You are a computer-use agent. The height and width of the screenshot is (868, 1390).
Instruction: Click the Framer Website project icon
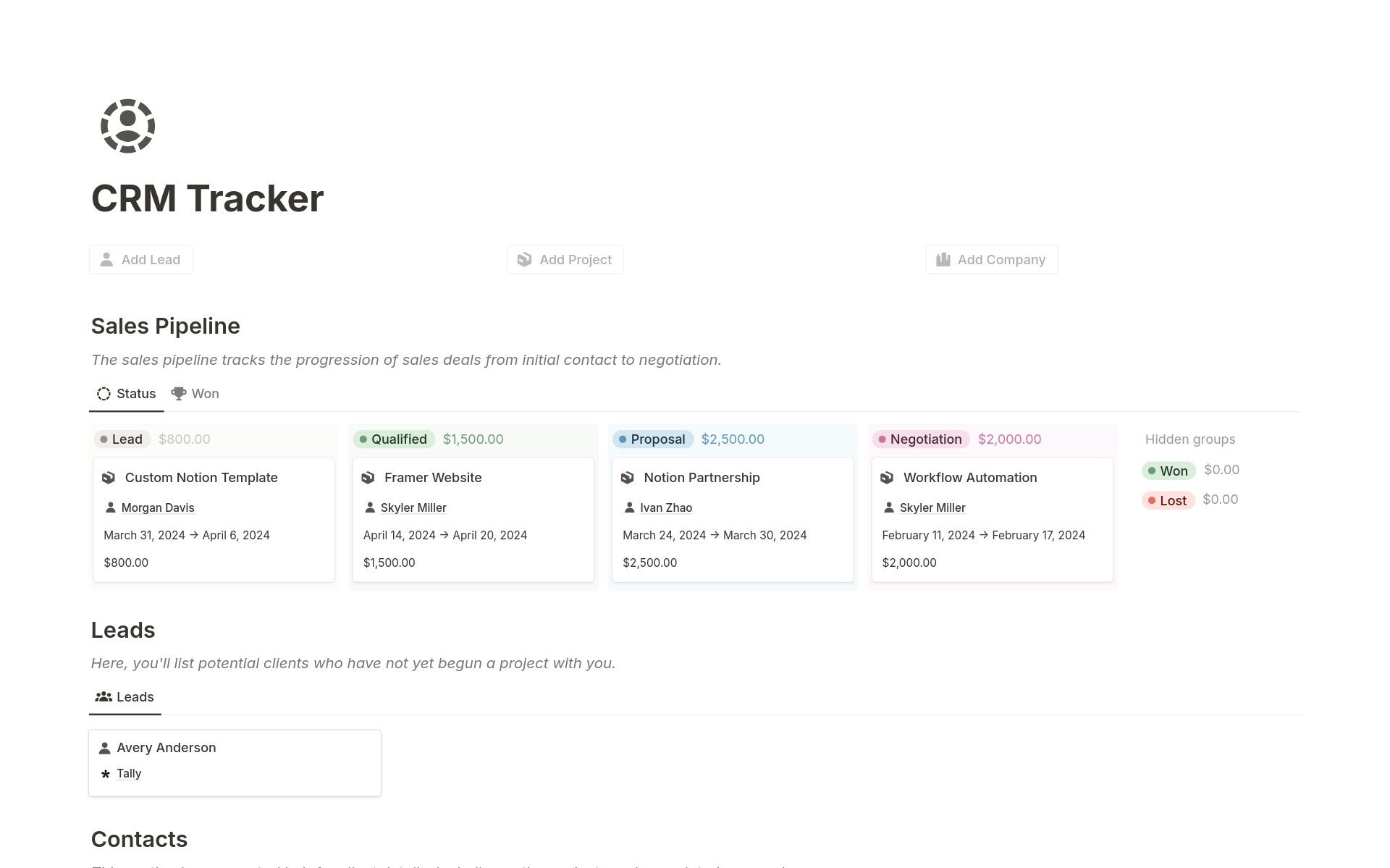pos(369,477)
